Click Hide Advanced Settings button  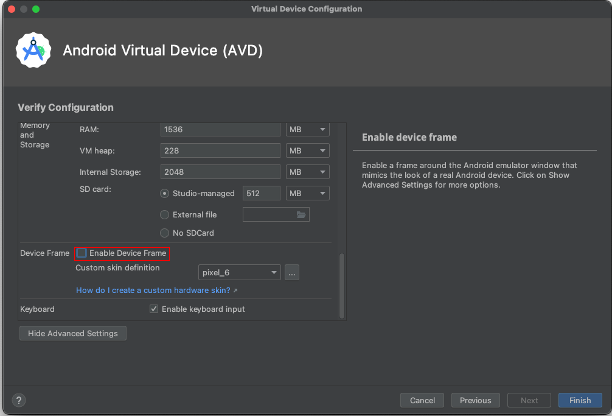pos(73,333)
